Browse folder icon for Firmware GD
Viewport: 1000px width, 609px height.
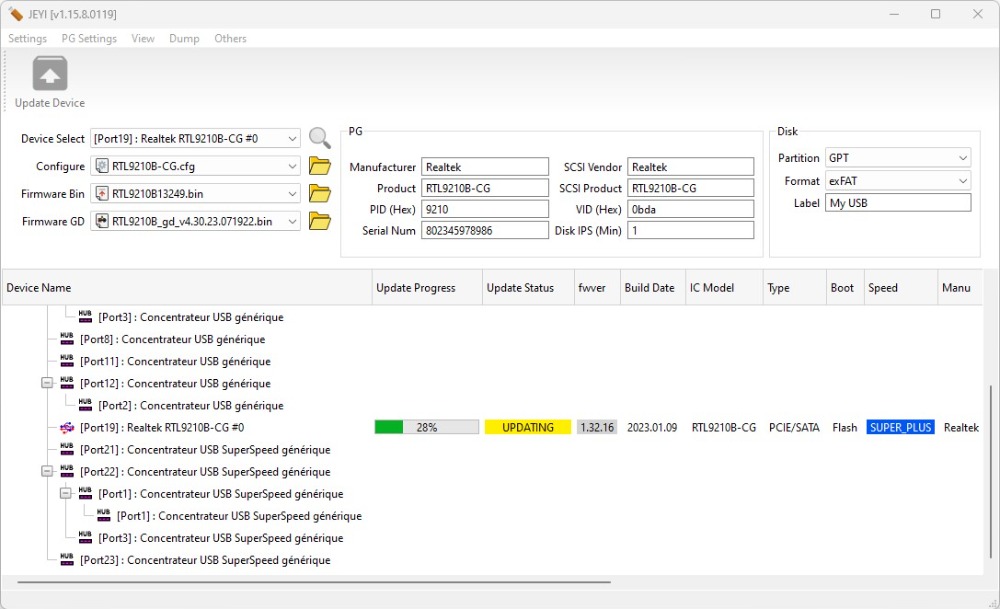pos(319,222)
